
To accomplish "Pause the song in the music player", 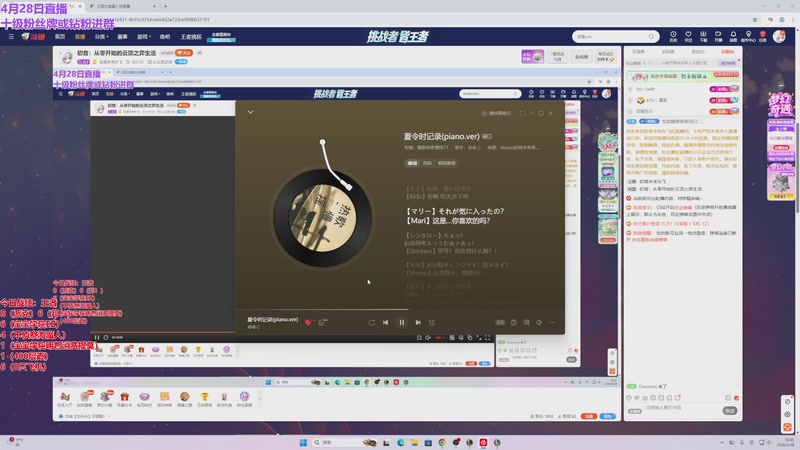I will click(x=402, y=322).
